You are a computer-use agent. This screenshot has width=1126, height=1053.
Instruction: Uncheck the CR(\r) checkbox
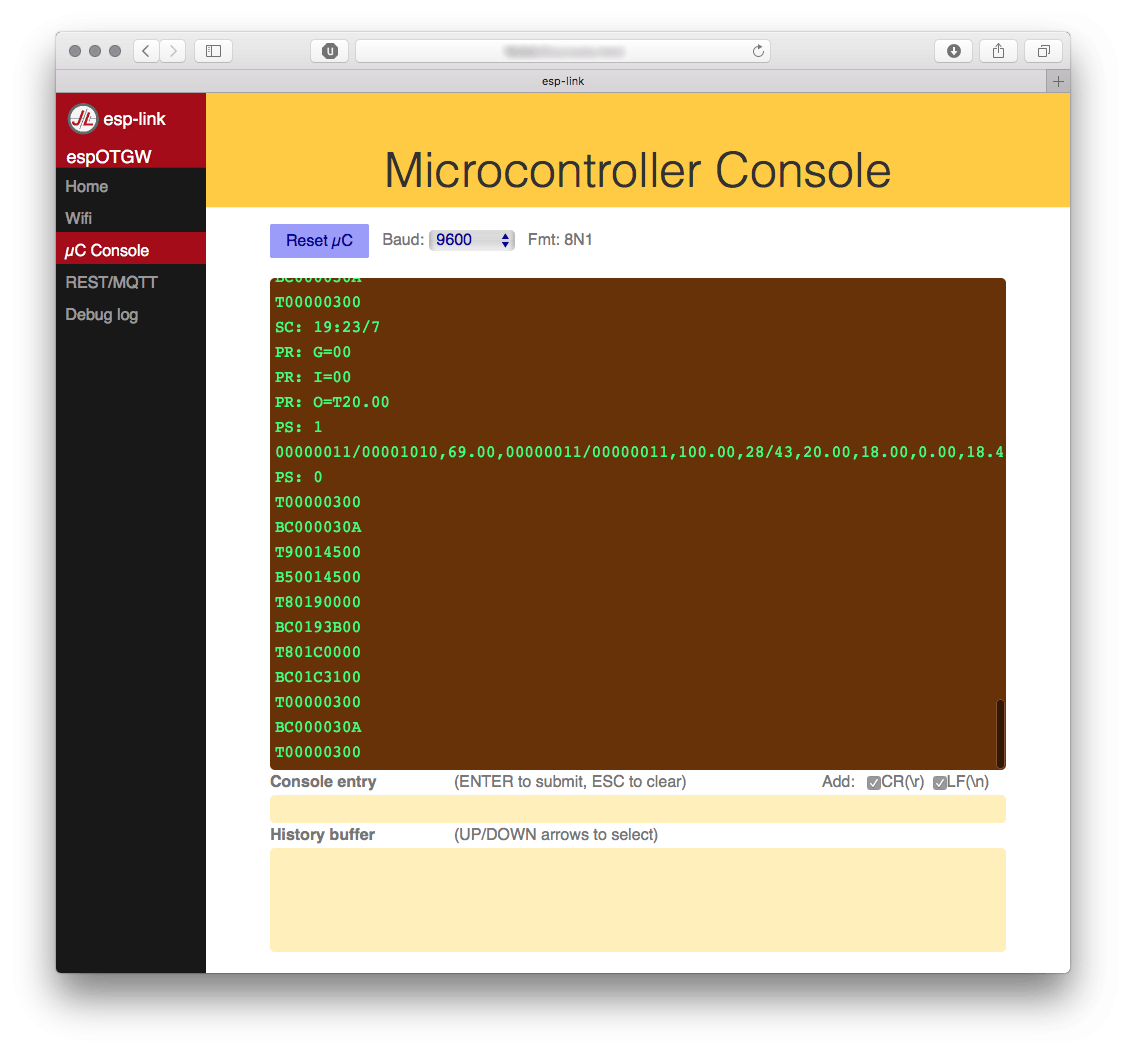874,783
